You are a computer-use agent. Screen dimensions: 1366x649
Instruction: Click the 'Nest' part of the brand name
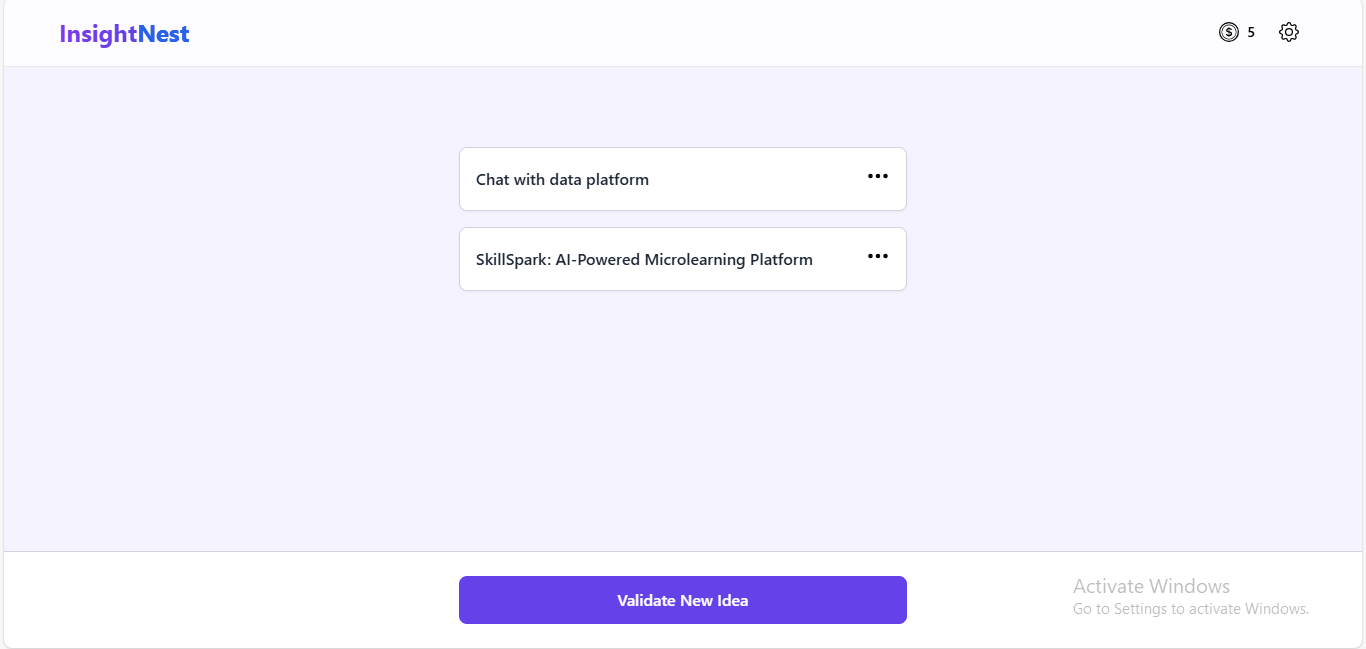click(164, 34)
